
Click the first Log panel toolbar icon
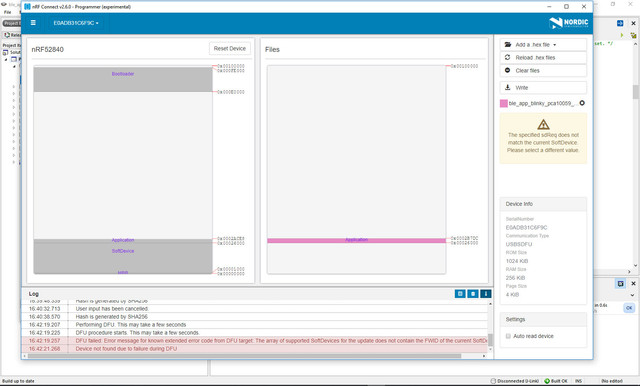[x=460, y=294]
